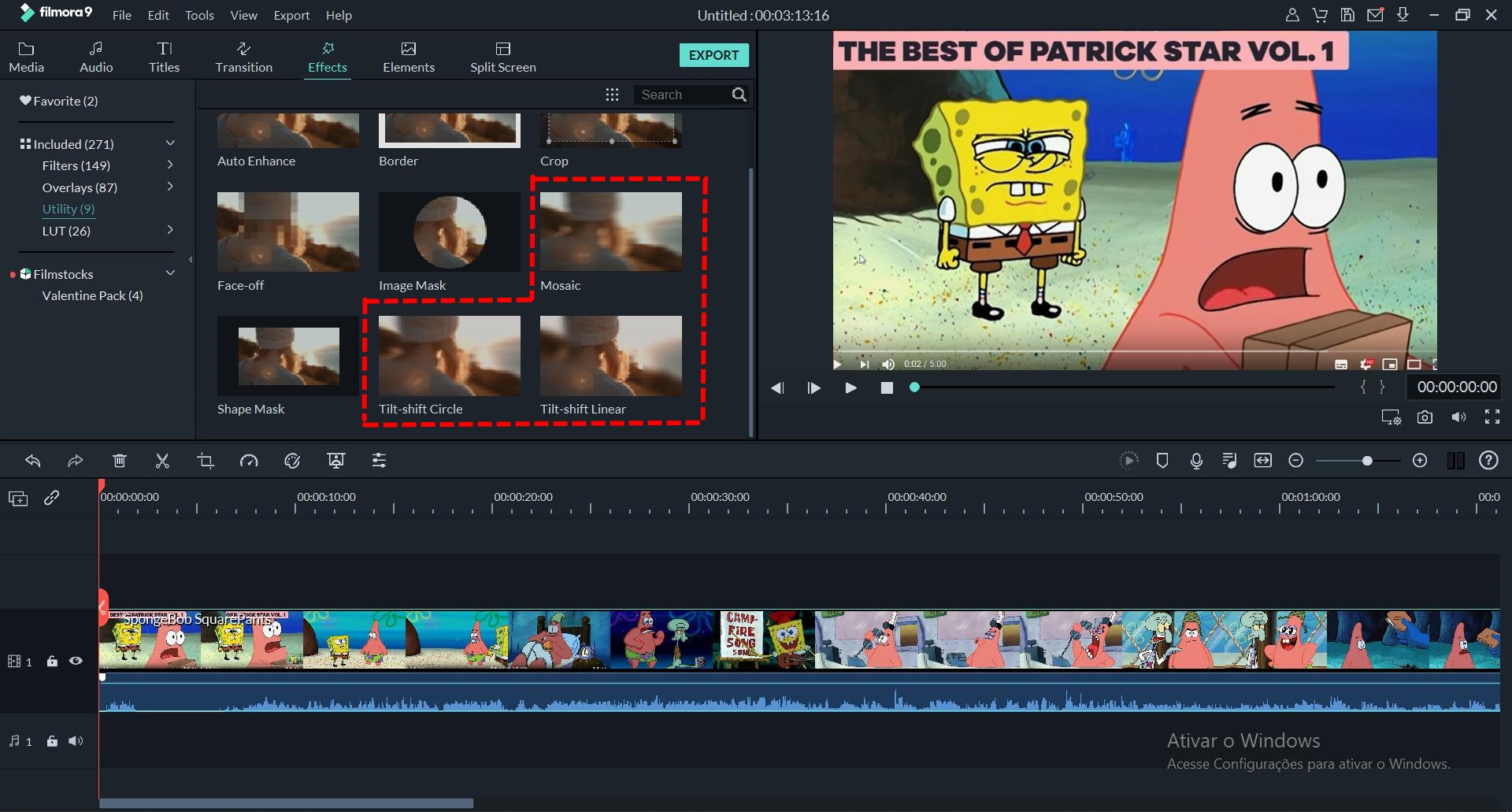
Task: Expand the LUT (26) arrow
Action: (170, 230)
